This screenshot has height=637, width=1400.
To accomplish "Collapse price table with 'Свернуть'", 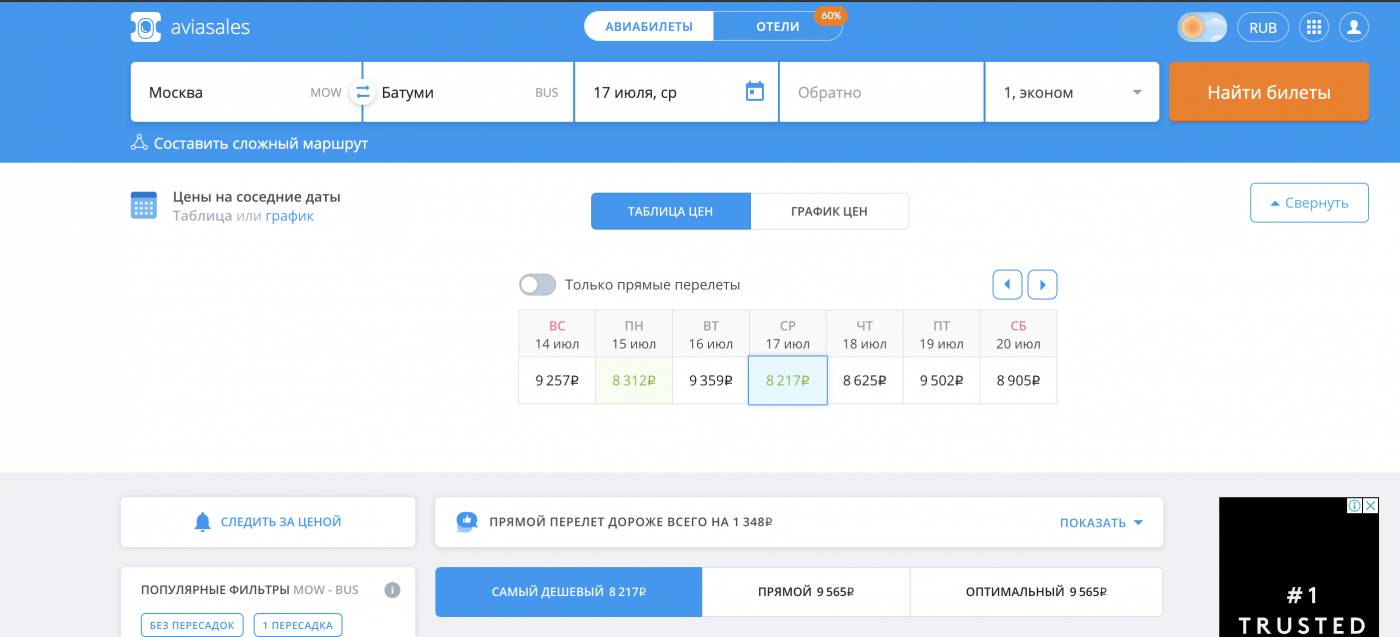I will (x=1308, y=203).
